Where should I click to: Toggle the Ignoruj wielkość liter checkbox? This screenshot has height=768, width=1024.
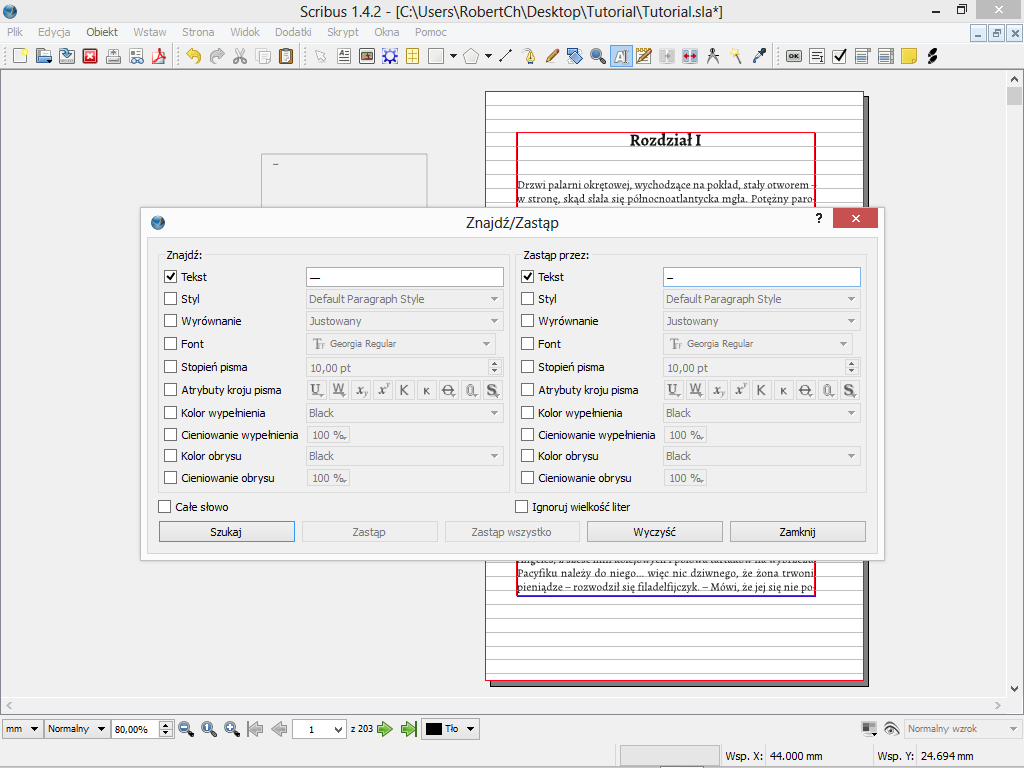522,507
